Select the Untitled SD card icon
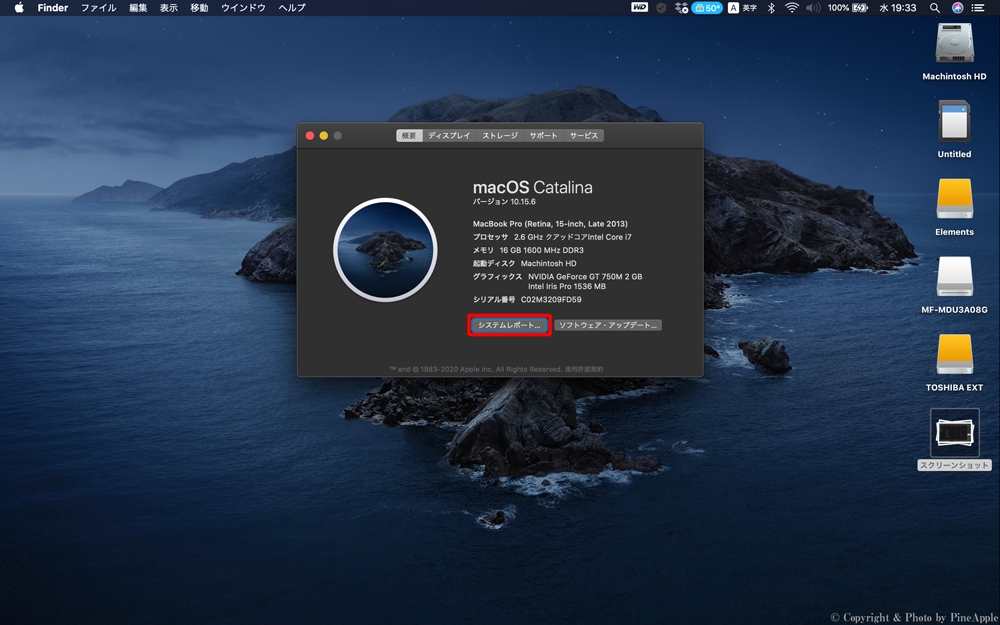This screenshot has height=625, width=1000. [954, 121]
